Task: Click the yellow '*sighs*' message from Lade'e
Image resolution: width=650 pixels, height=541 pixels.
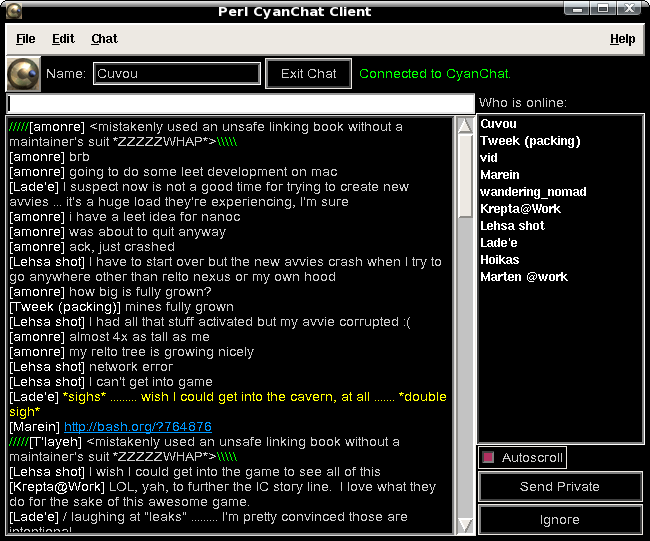Action: click(228, 404)
